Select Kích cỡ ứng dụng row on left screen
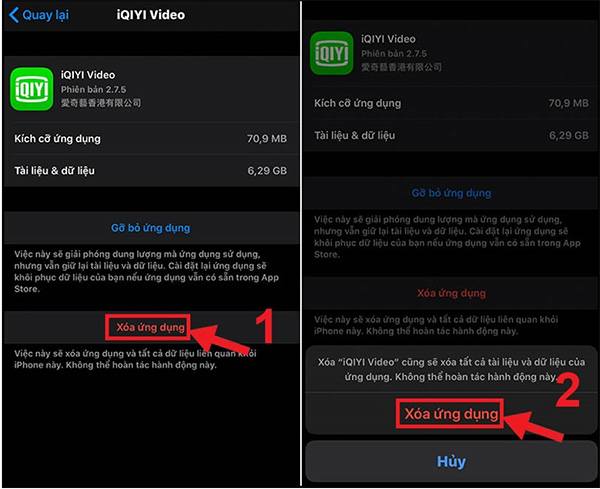 (150, 138)
